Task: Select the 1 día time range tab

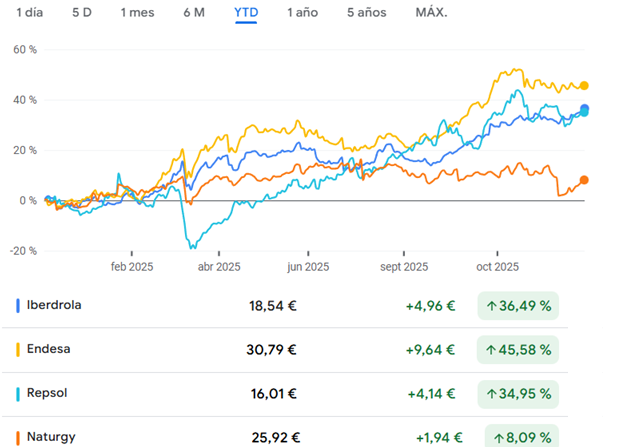Action: 30,13
